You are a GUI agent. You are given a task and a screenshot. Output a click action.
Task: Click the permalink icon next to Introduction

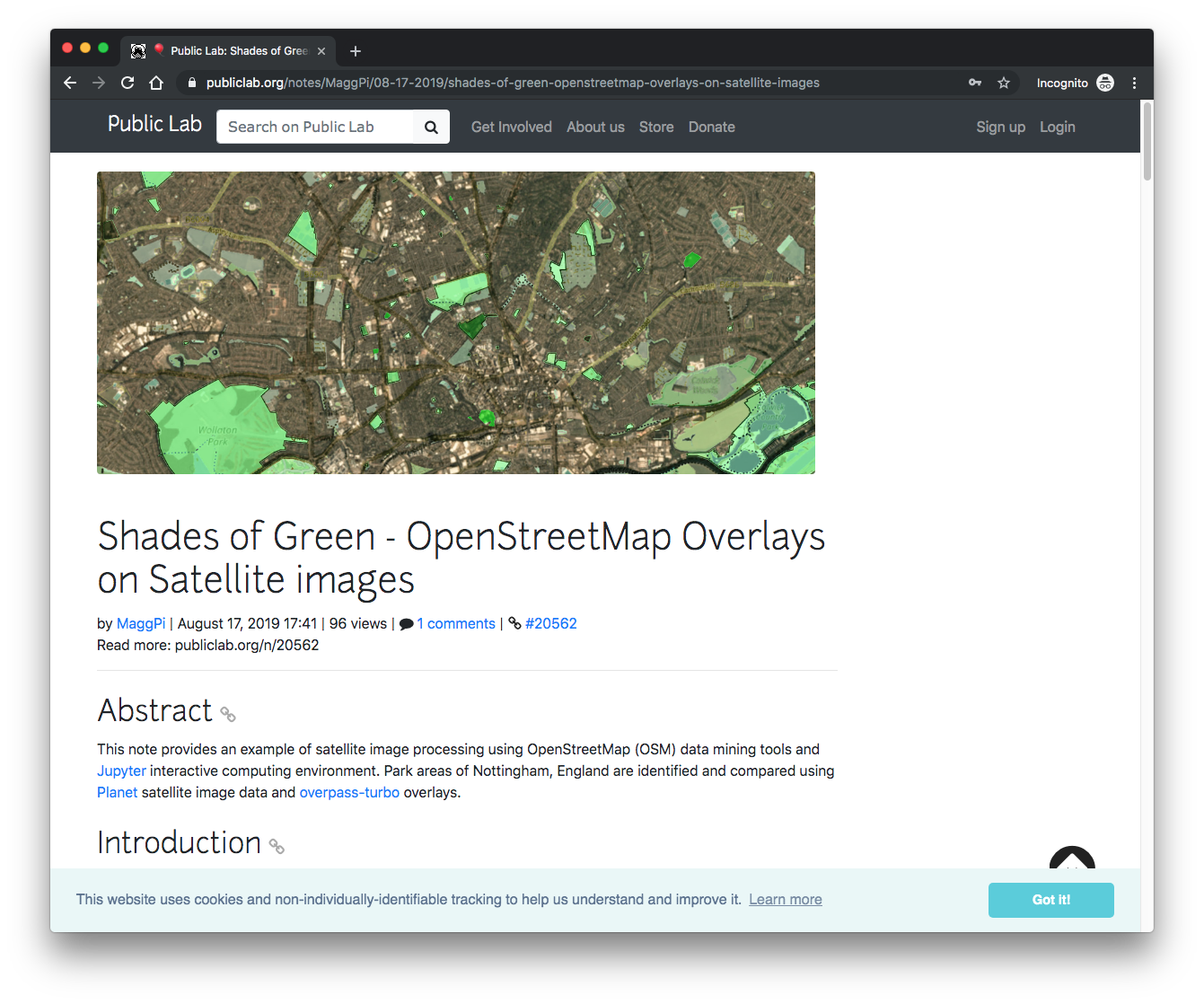pos(276,846)
